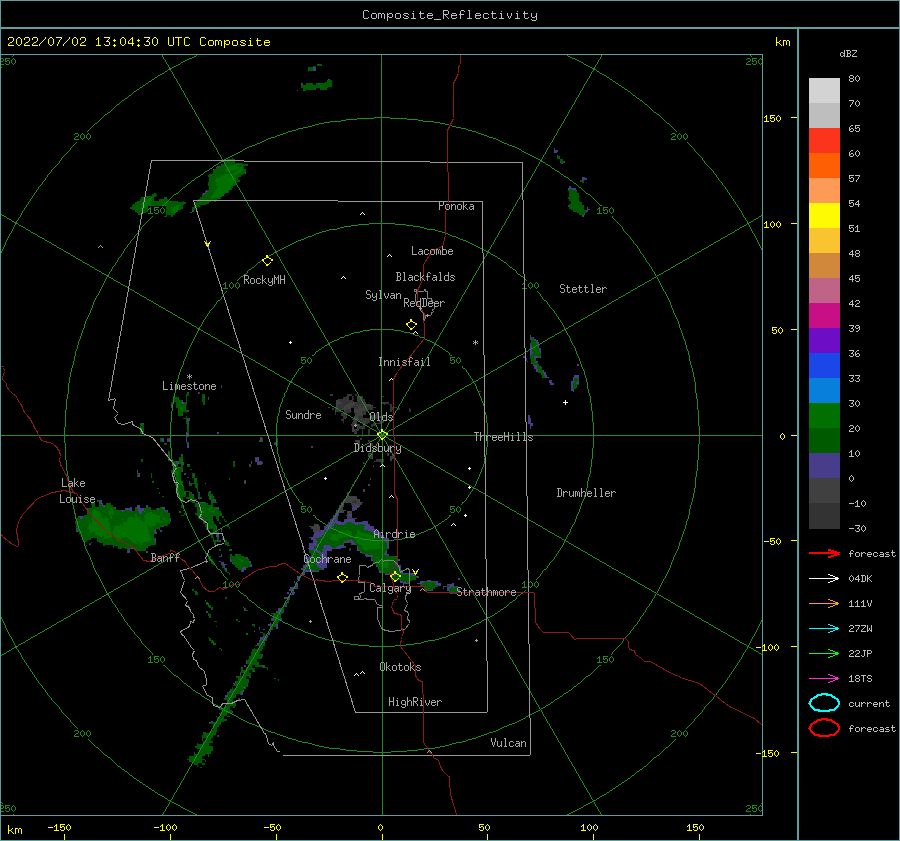This screenshot has height=841, width=900.
Task: Pick the slate purple swatch below 10 dBZ
Action: coord(824,466)
